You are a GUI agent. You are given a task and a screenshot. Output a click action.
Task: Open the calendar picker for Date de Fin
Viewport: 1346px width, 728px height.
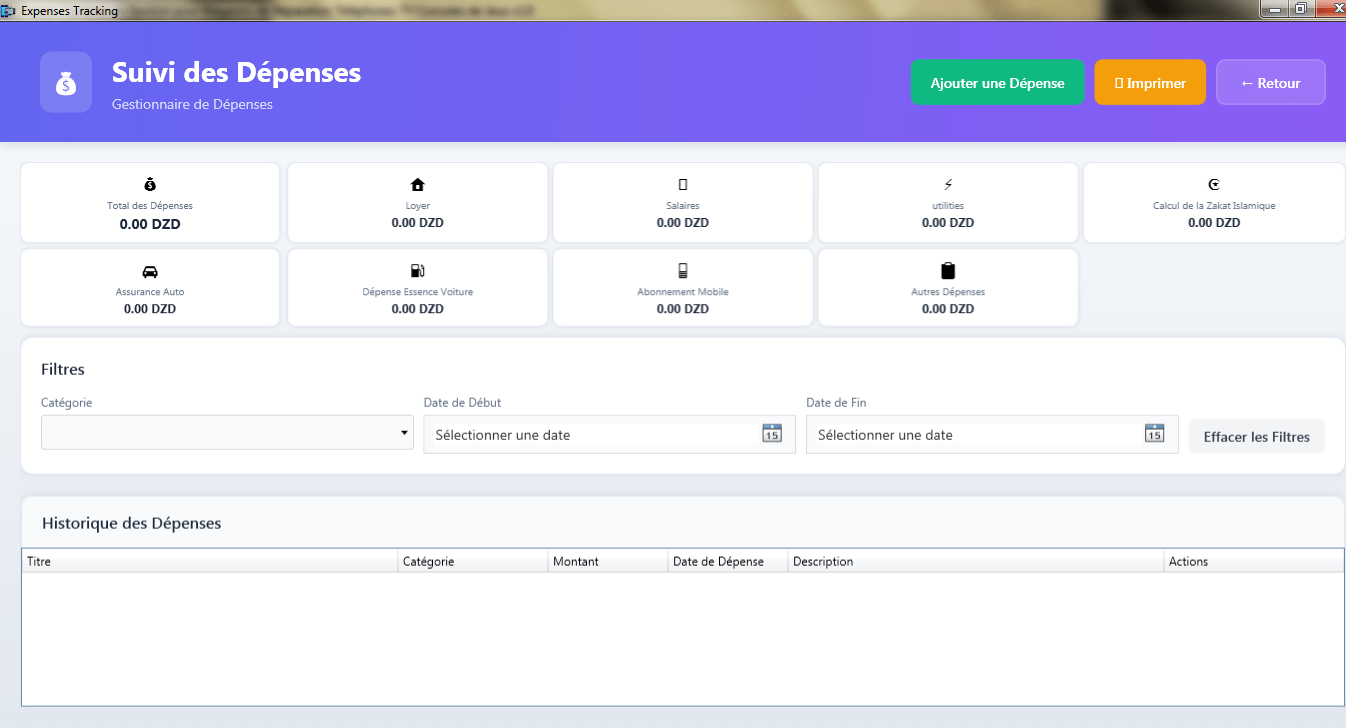1154,434
